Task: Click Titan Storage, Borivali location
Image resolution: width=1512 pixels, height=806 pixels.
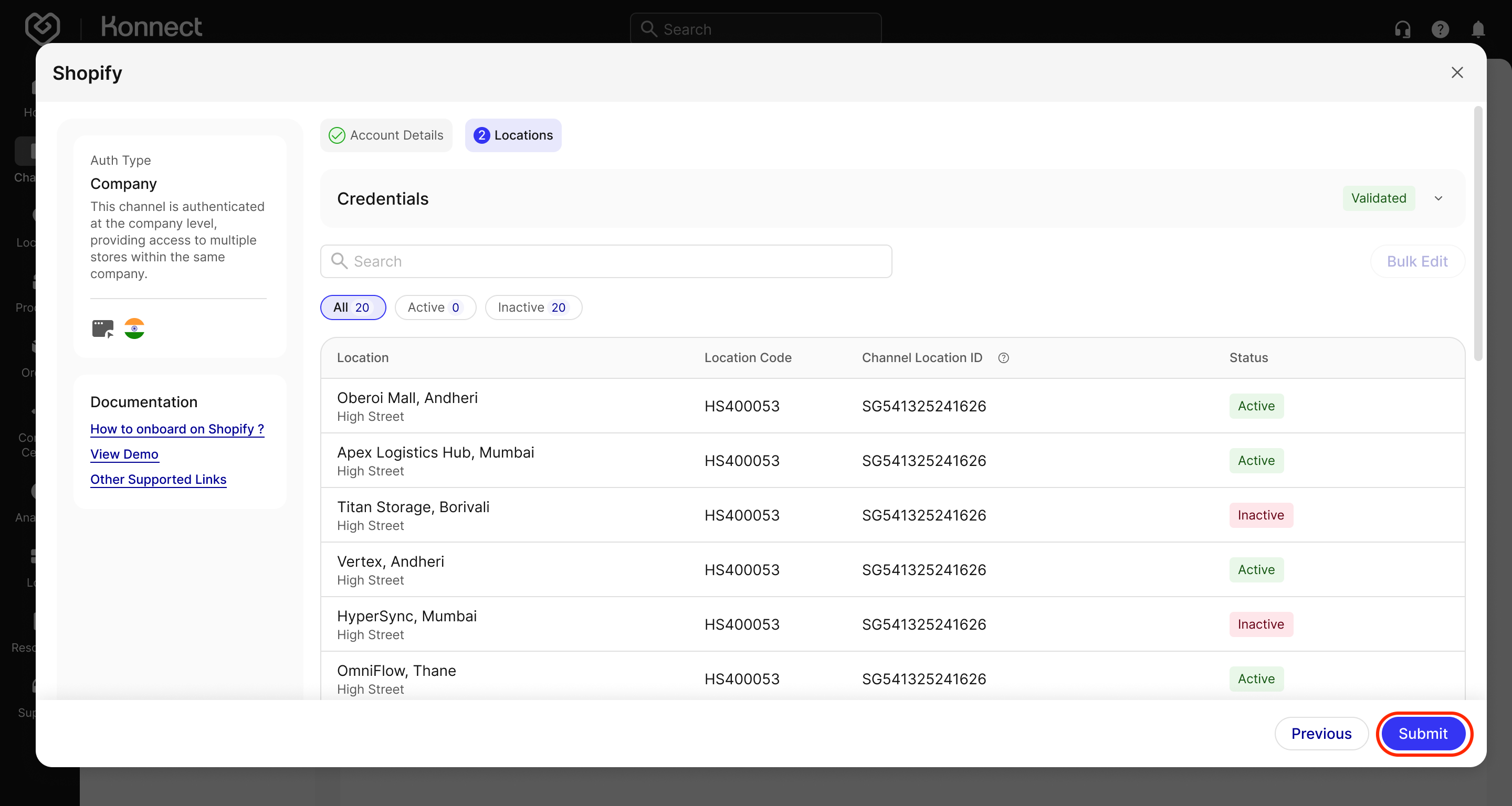Action: (413, 507)
